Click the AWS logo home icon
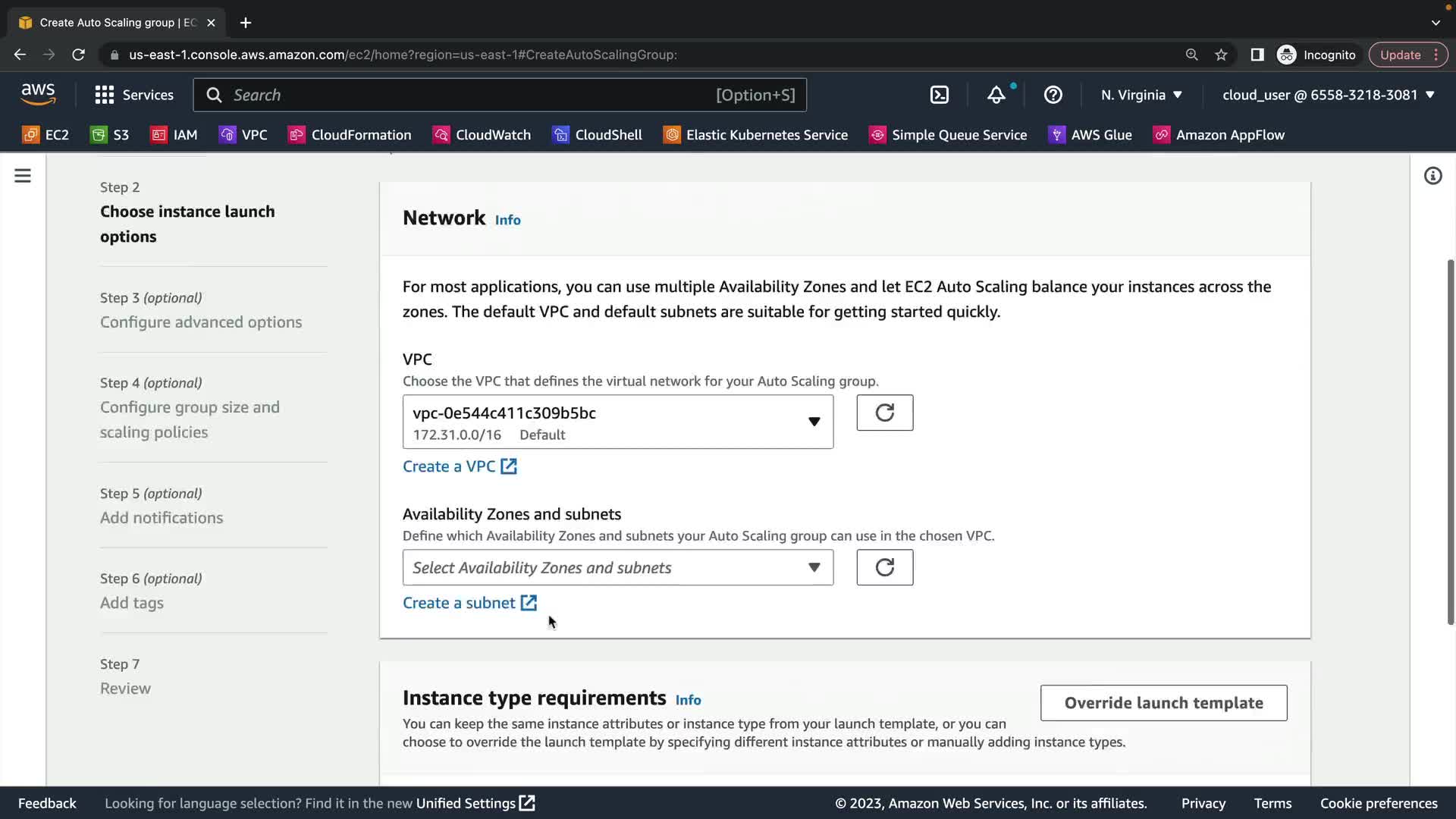1456x819 pixels. pos(38,94)
